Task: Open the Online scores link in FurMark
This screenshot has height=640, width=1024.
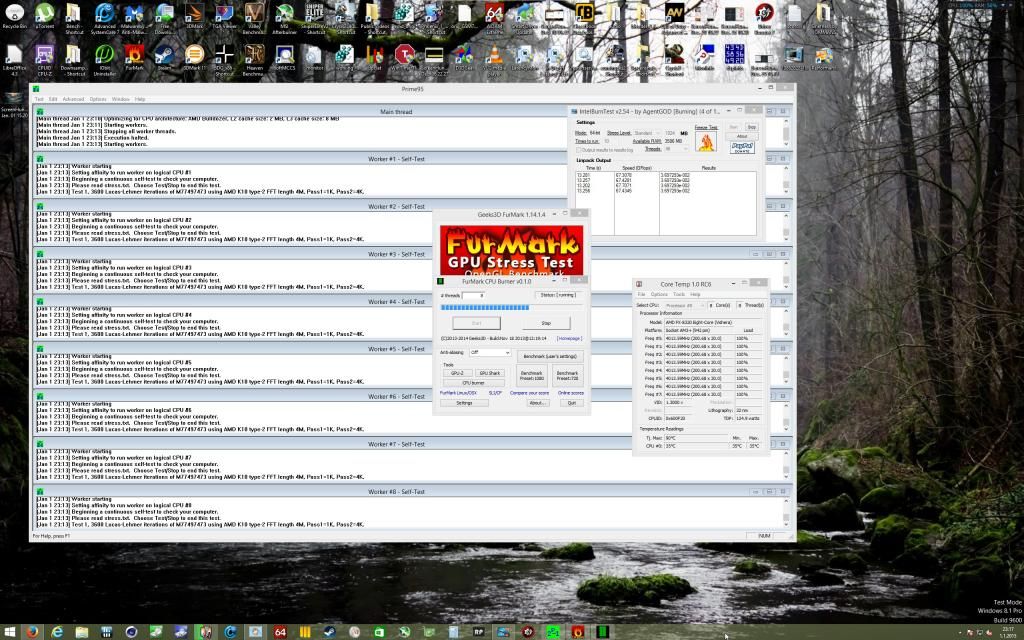Action: (x=570, y=393)
